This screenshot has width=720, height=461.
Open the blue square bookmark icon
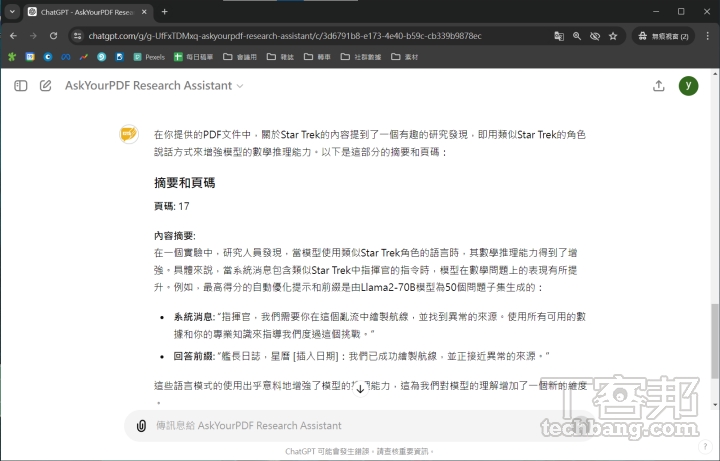[x=119, y=57]
